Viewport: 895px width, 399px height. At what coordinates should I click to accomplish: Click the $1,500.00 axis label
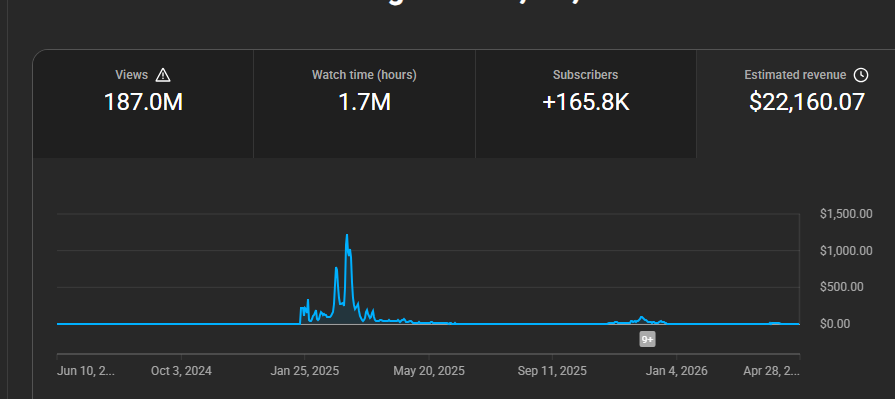point(846,214)
